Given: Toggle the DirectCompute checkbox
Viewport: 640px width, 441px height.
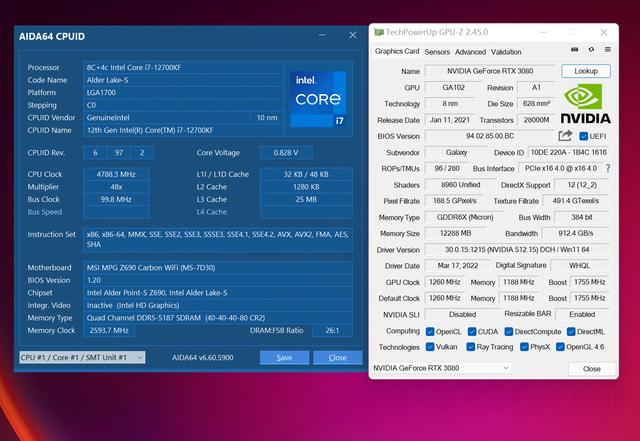Looking at the screenshot, I should tap(509, 332).
